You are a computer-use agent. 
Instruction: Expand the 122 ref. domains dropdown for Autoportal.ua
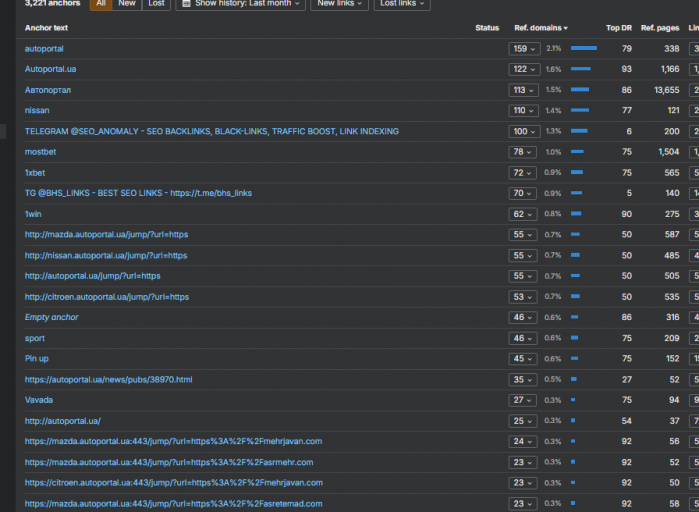coord(524,69)
